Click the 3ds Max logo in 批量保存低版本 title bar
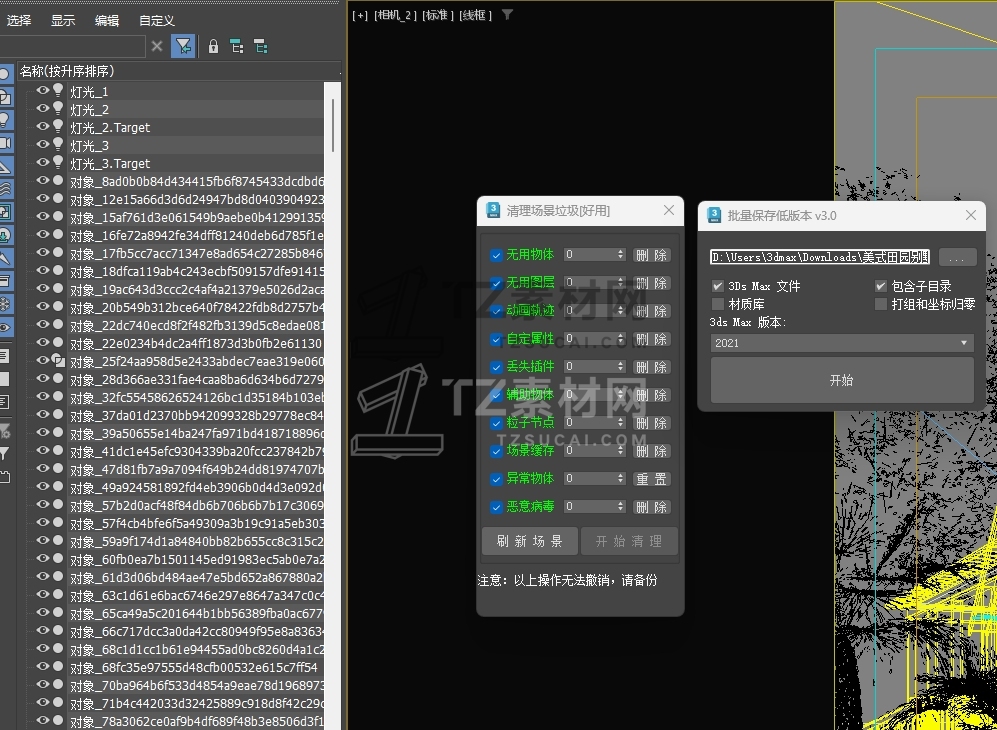Screen dimensions: 997x730 point(714,216)
